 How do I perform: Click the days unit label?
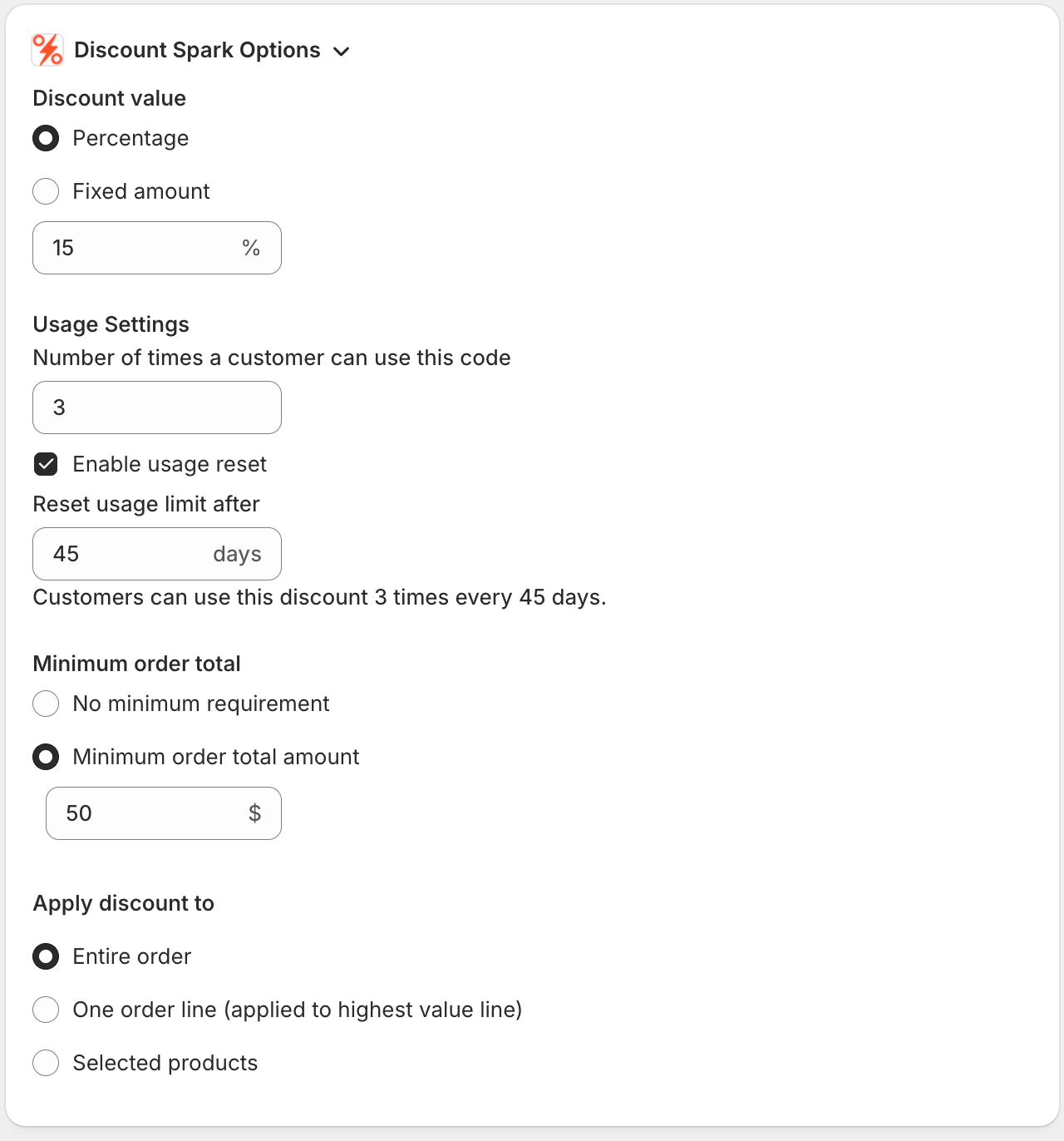(237, 553)
